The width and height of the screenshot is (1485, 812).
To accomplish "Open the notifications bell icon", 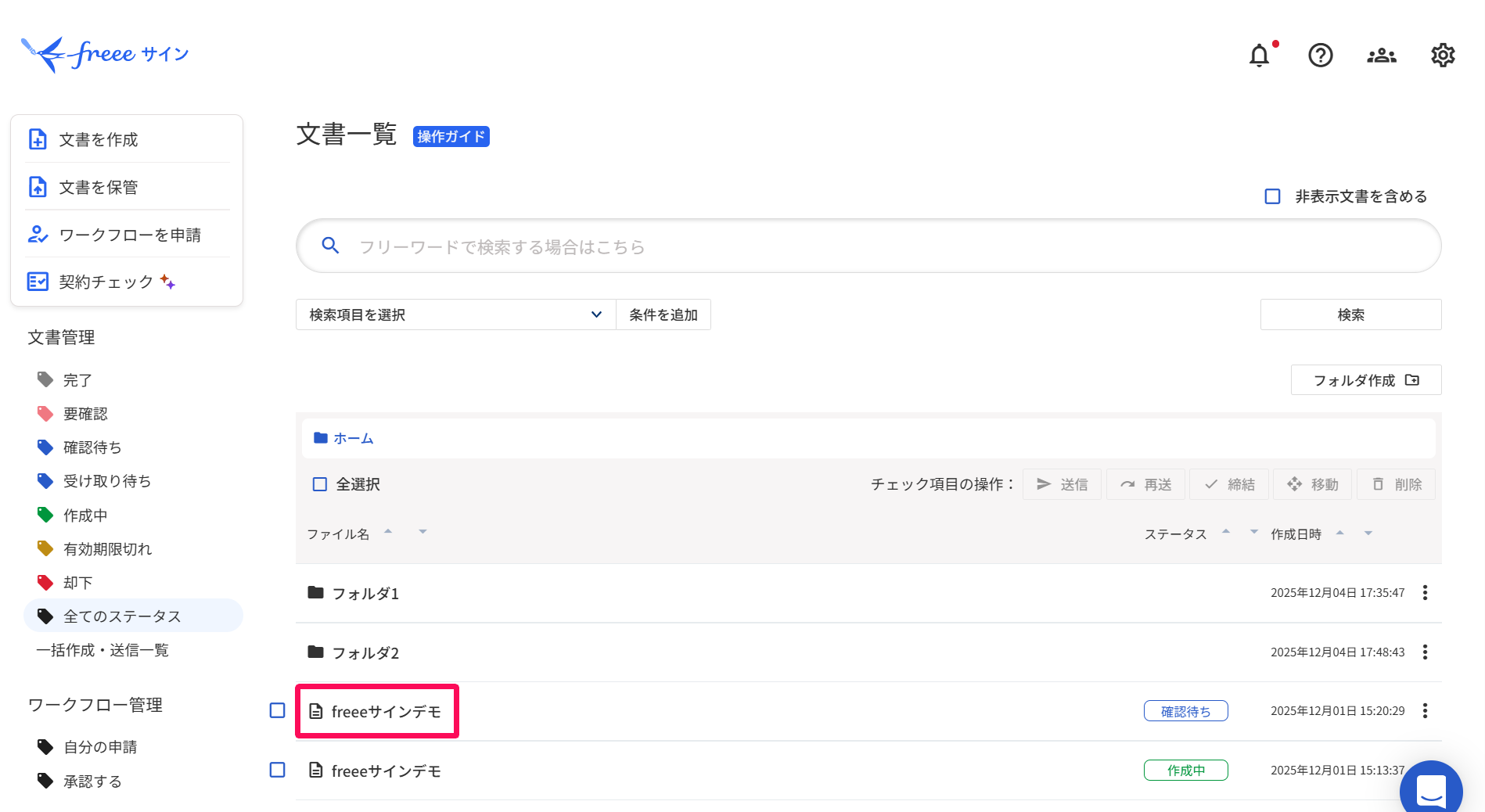I will (1259, 56).
